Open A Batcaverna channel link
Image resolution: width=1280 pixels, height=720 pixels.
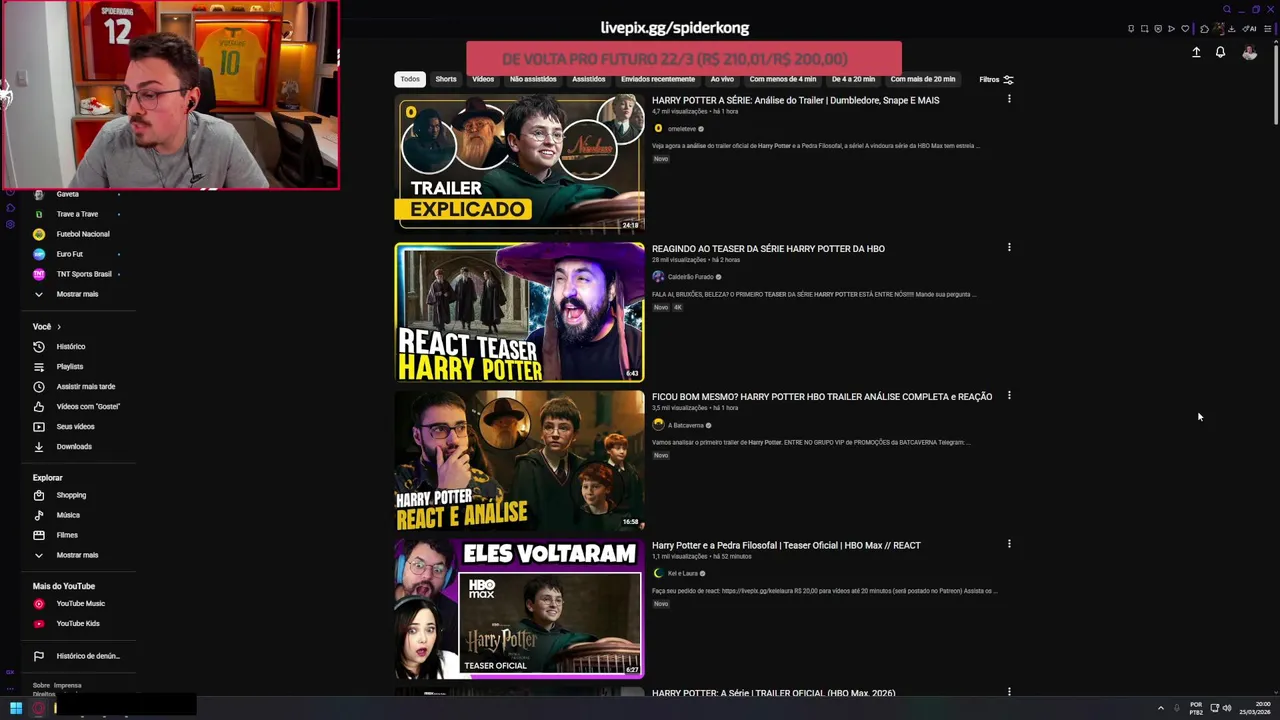pyautogui.click(x=685, y=425)
